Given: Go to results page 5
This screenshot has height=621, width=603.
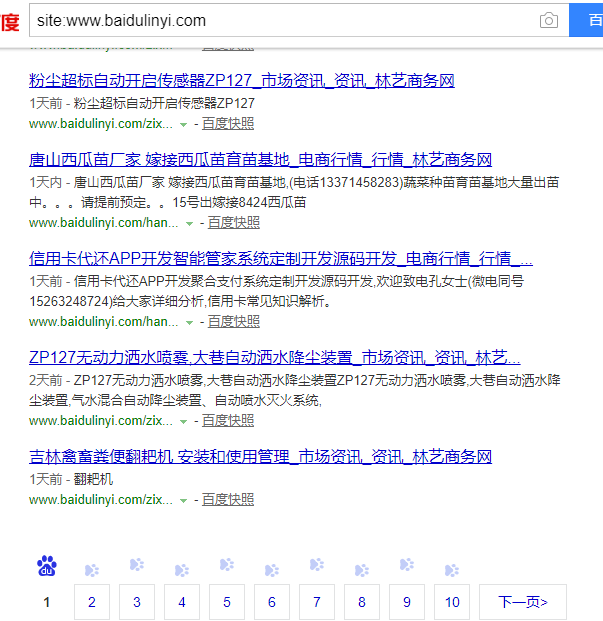Looking at the screenshot, I should [227, 602].
